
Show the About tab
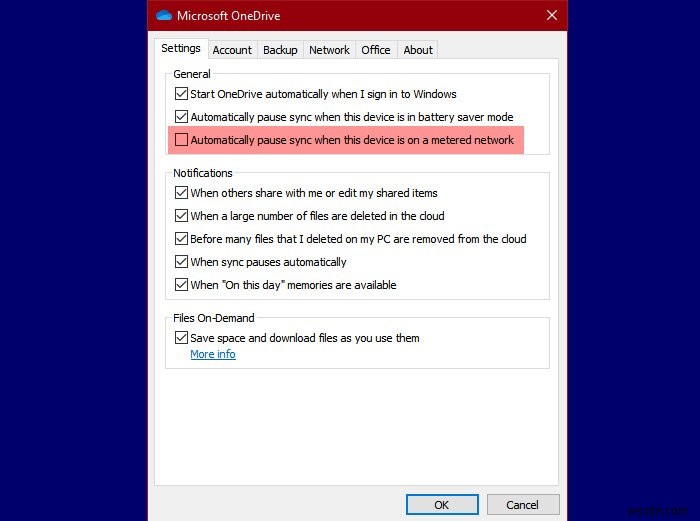[418, 50]
